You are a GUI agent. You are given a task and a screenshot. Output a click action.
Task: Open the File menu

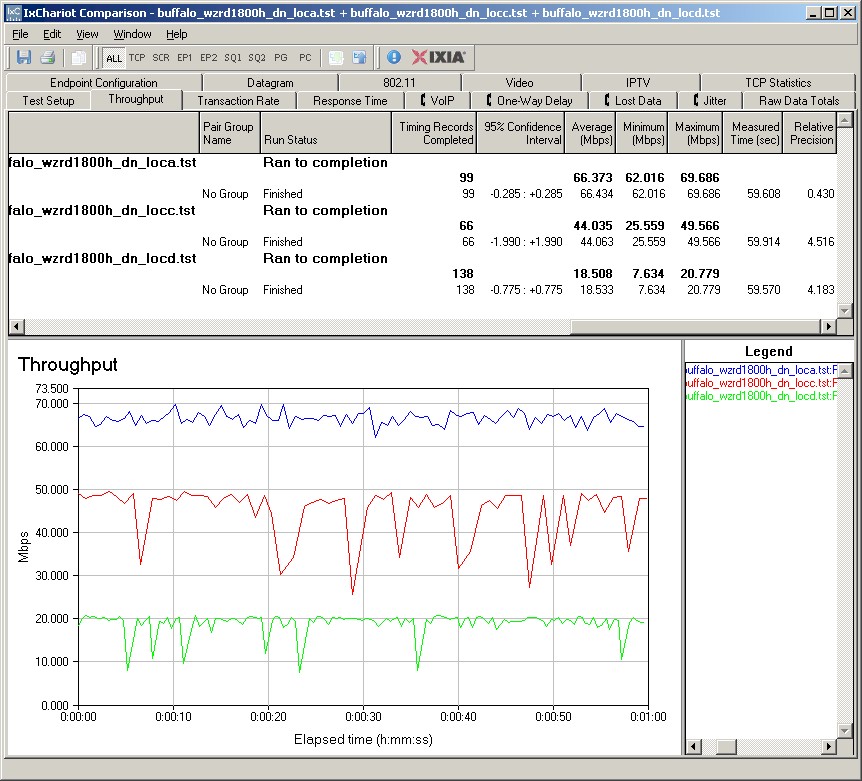tap(20, 34)
